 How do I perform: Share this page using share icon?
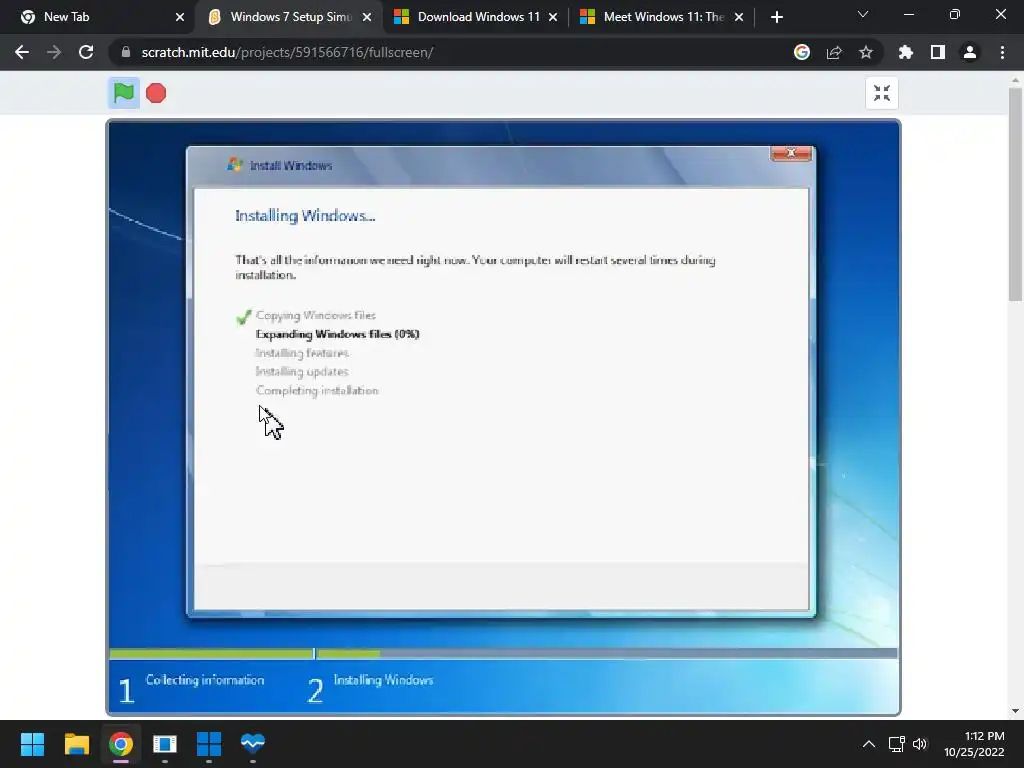[x=834, y=52]
